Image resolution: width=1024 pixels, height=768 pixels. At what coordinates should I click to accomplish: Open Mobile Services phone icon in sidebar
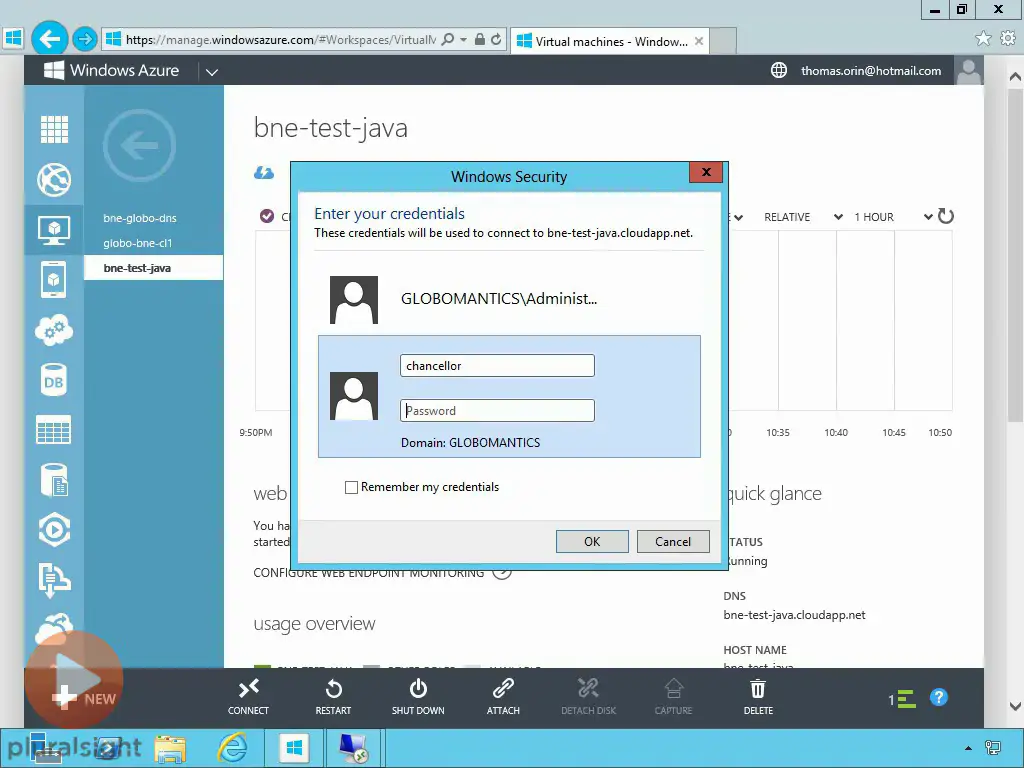click(54, 280)
